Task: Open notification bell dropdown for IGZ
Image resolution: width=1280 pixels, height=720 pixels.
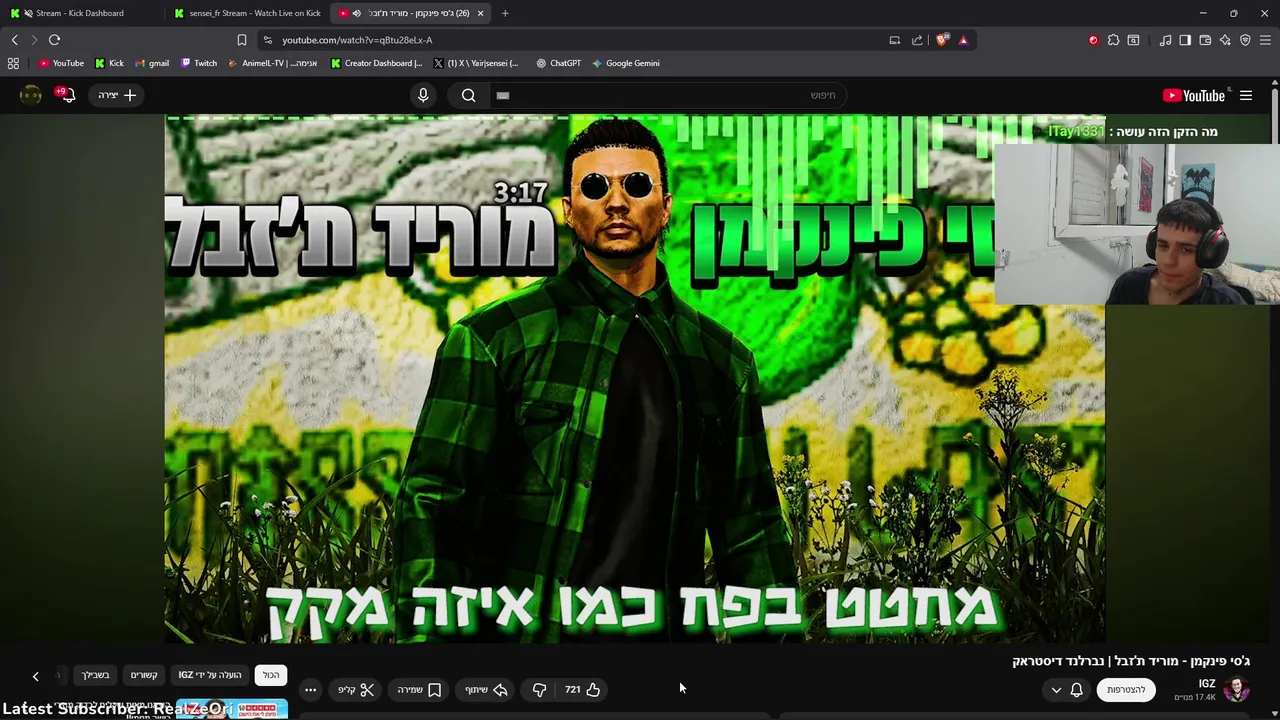Action: 1066,690
